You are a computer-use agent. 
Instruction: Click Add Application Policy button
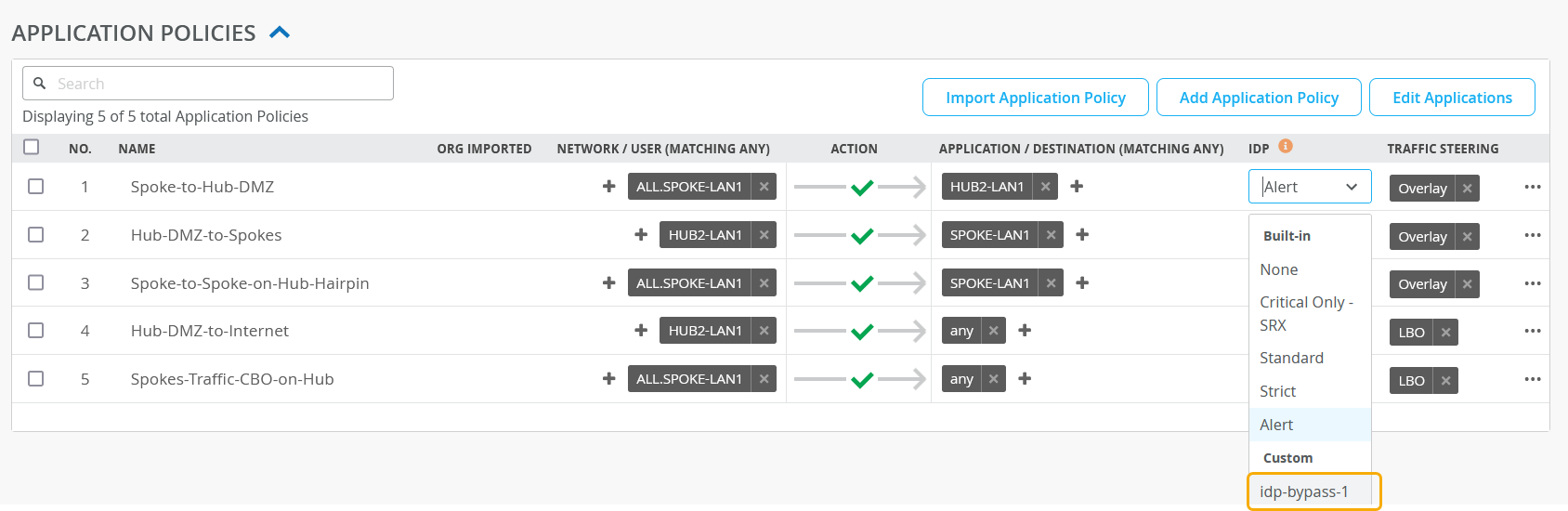click(1259, 98)
